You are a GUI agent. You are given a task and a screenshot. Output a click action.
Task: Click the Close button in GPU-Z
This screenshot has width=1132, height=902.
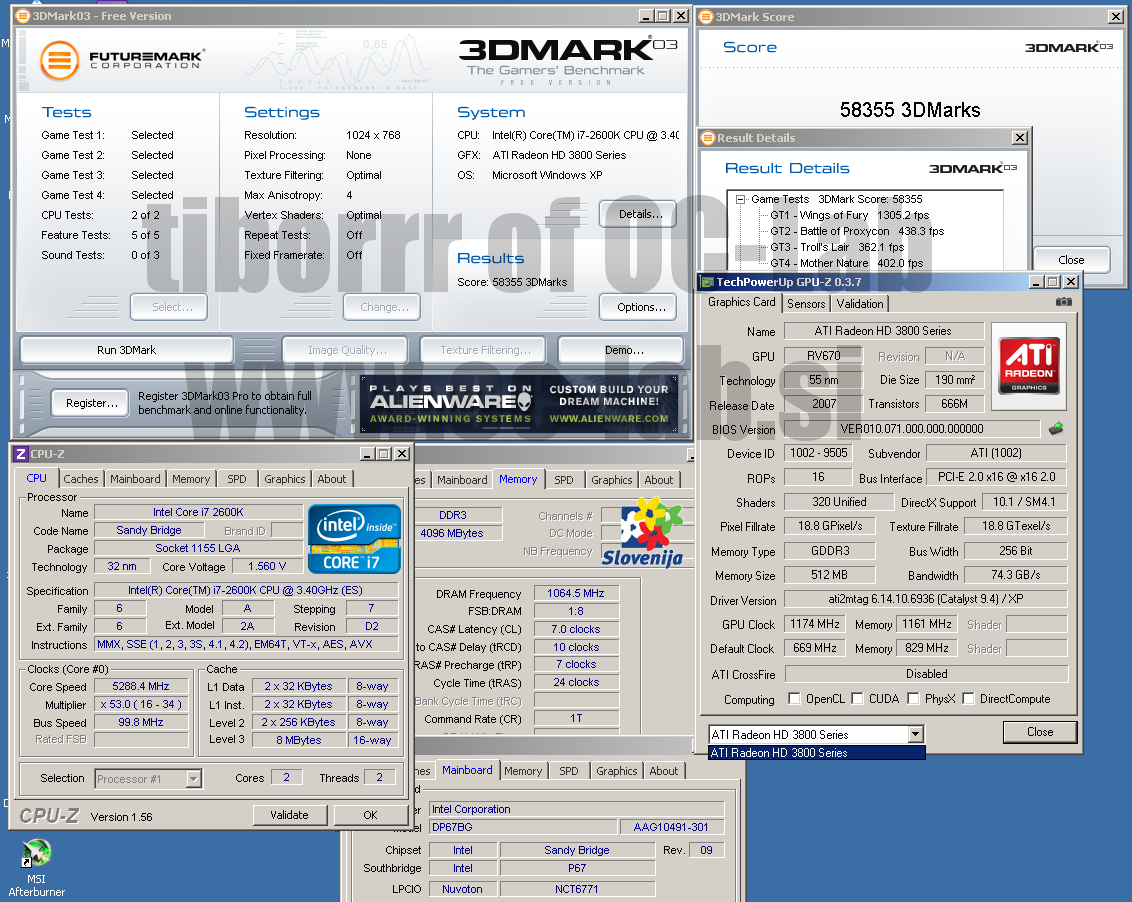pyautogui.click(x=1040, y=732)
